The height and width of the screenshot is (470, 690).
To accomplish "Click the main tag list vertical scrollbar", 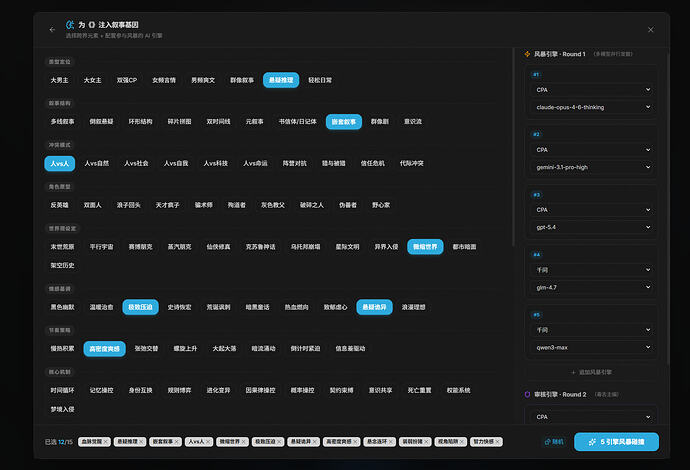I will pos(513,147).
